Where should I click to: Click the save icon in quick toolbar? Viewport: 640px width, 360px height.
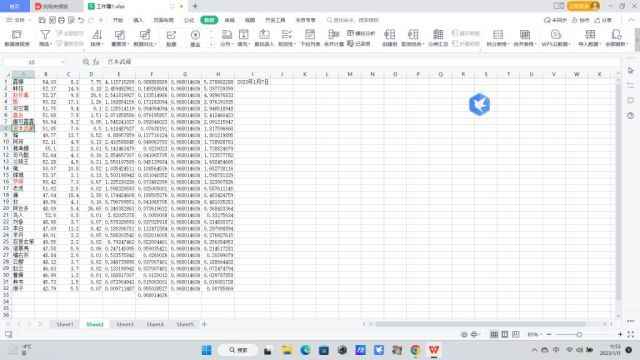coord(42,20)
